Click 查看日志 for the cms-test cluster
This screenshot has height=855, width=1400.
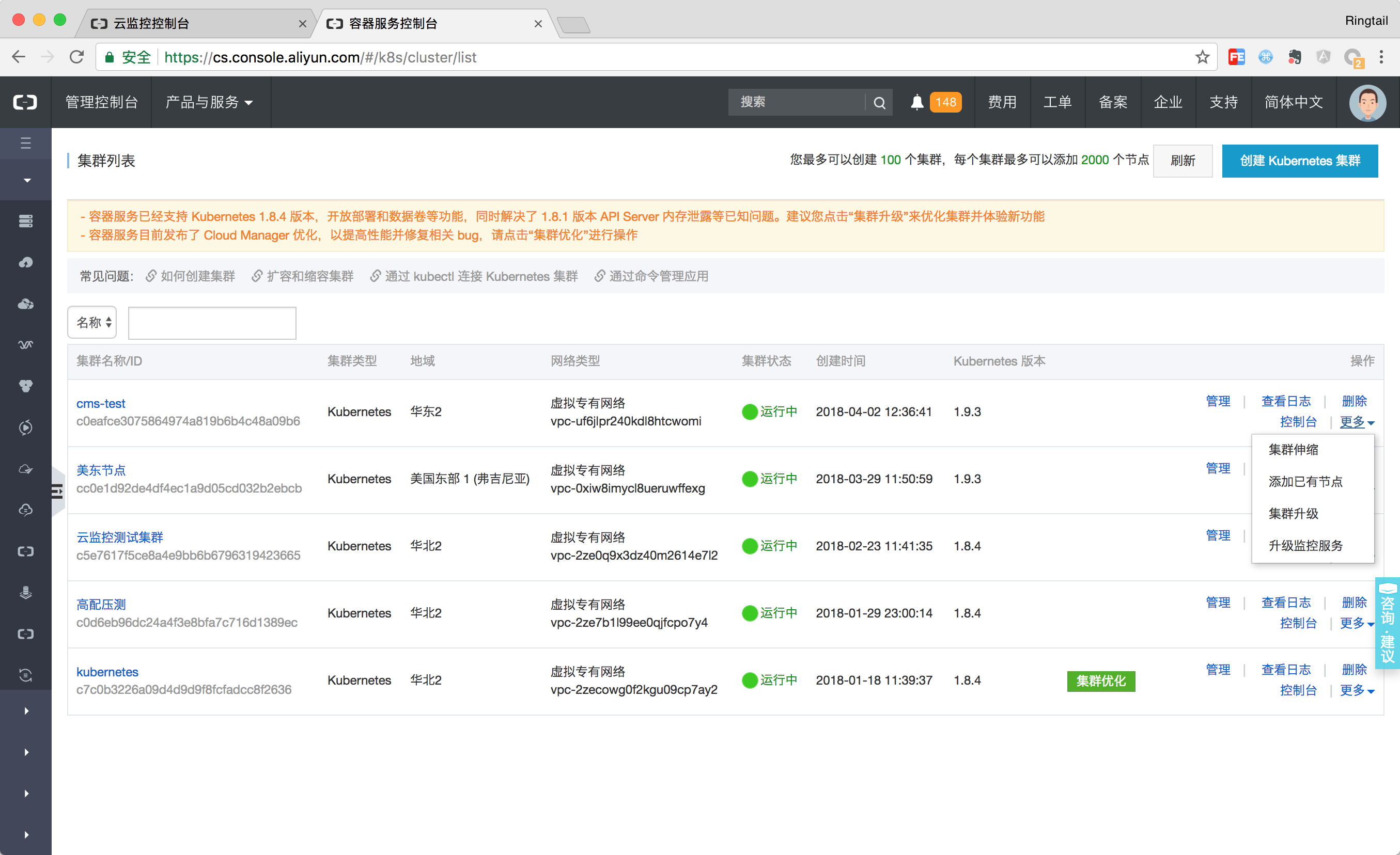pyautogui.click(x=1286, y=401)
